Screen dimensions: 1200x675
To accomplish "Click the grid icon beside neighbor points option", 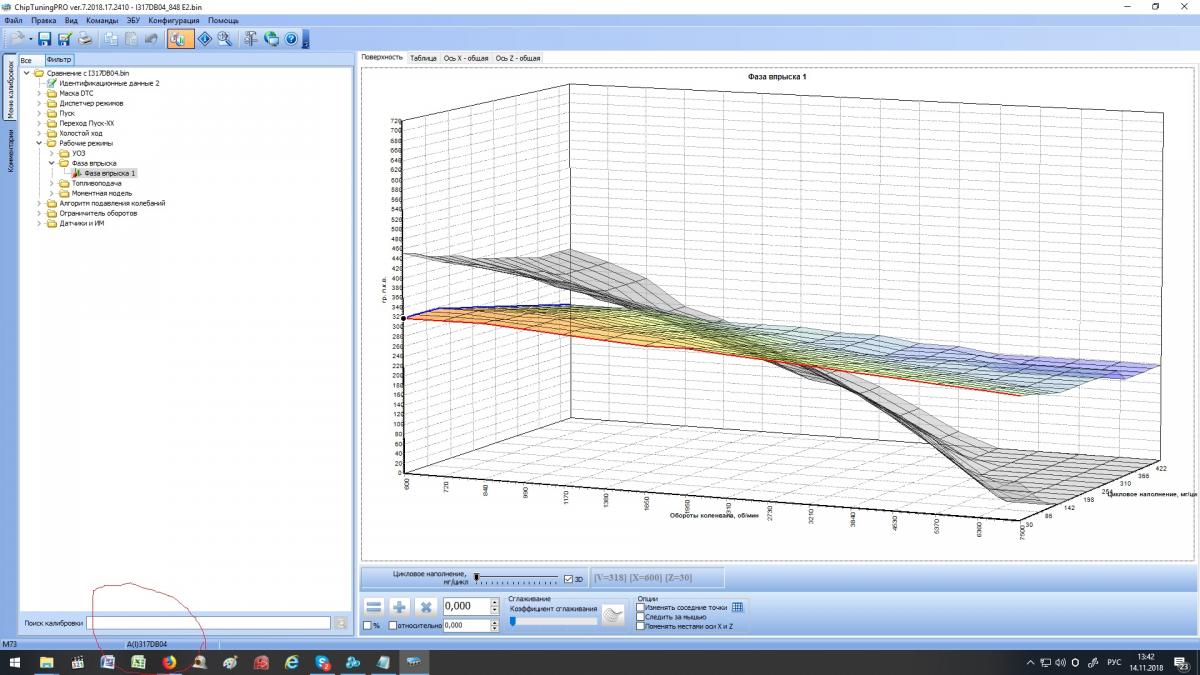I will tap(738, 607).
